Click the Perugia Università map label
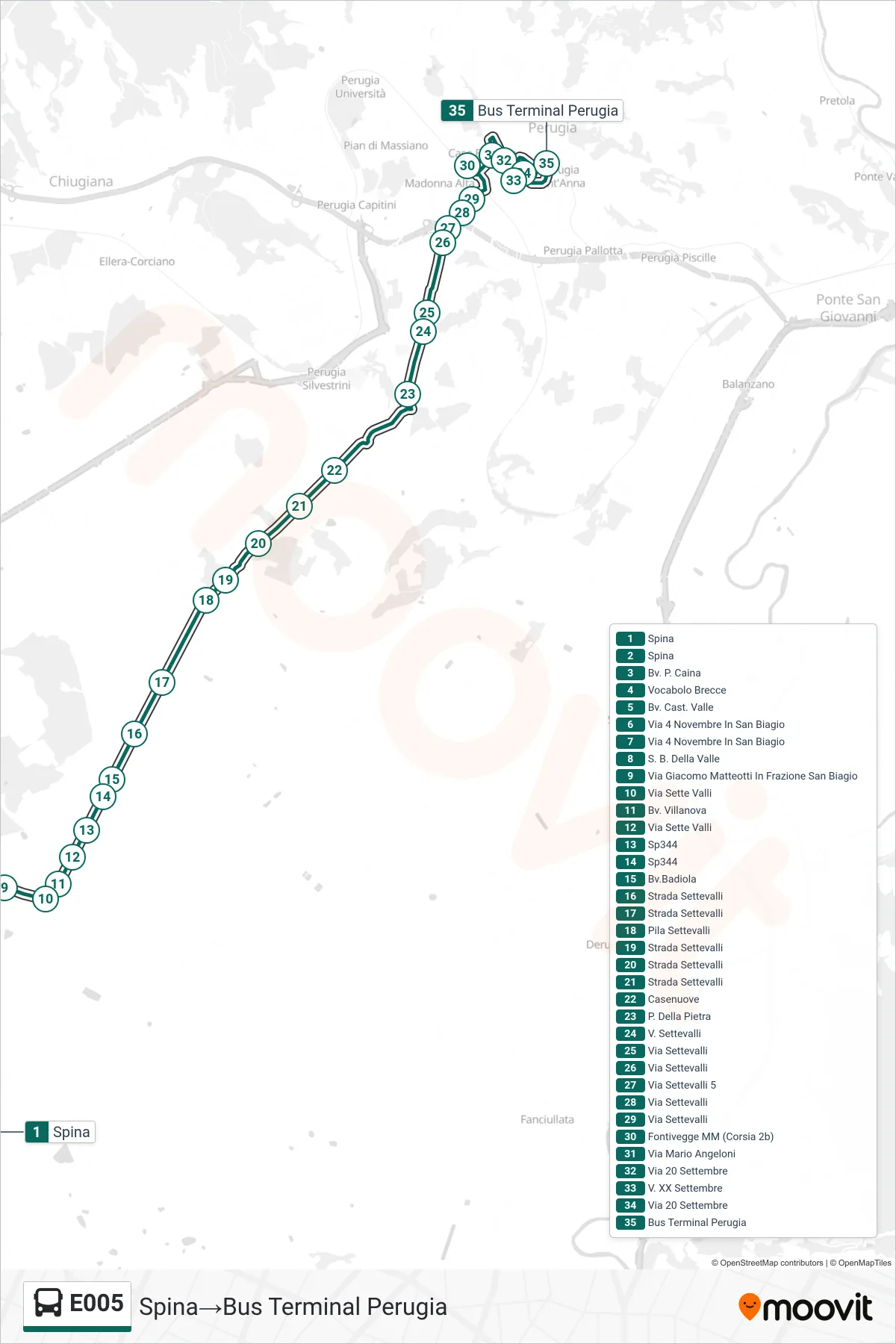896x1344 pixels. 361,87
